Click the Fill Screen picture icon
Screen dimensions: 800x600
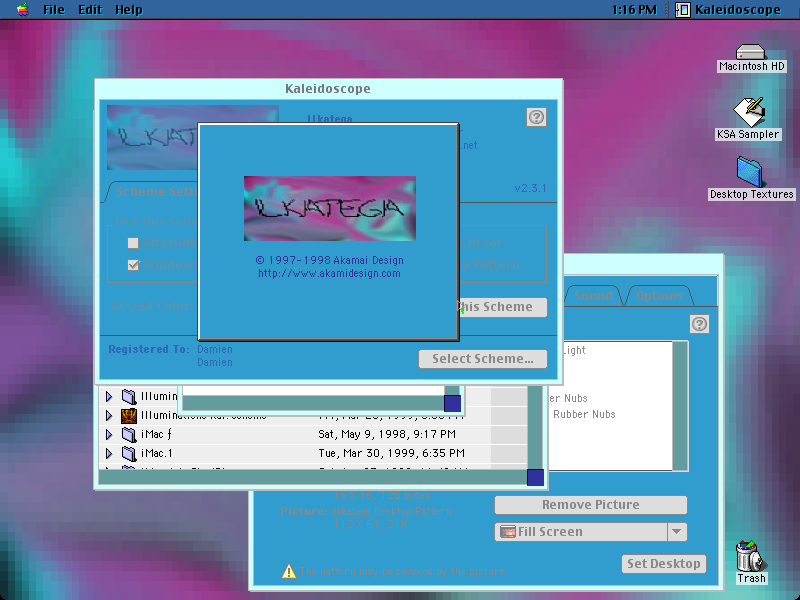coord(508,532)
